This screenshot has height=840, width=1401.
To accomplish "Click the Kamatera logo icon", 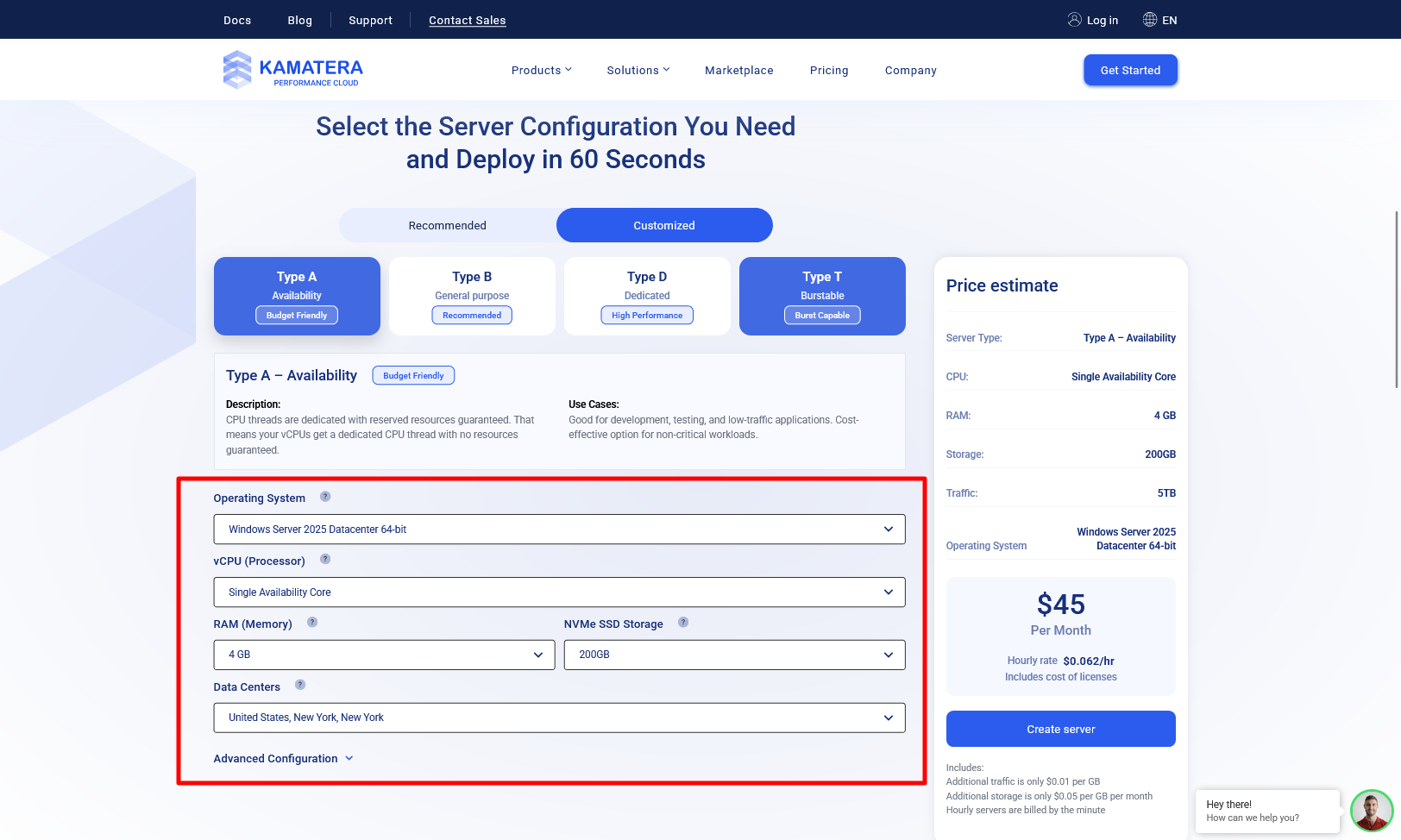I will coord(237,70).
